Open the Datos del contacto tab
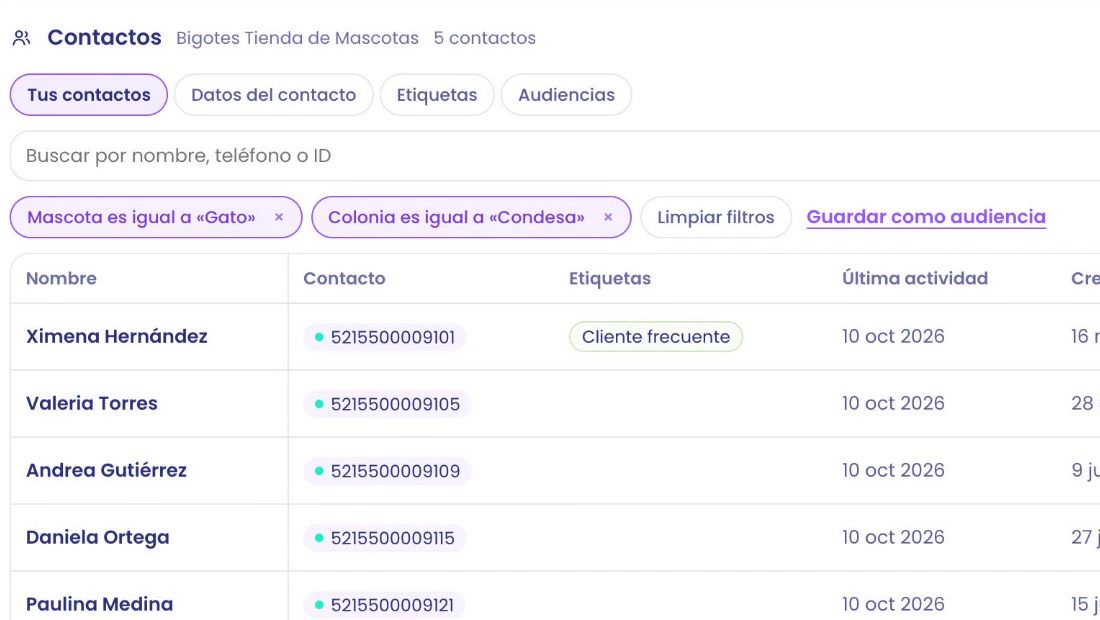 pyautogui.click(x=274, y=95)
